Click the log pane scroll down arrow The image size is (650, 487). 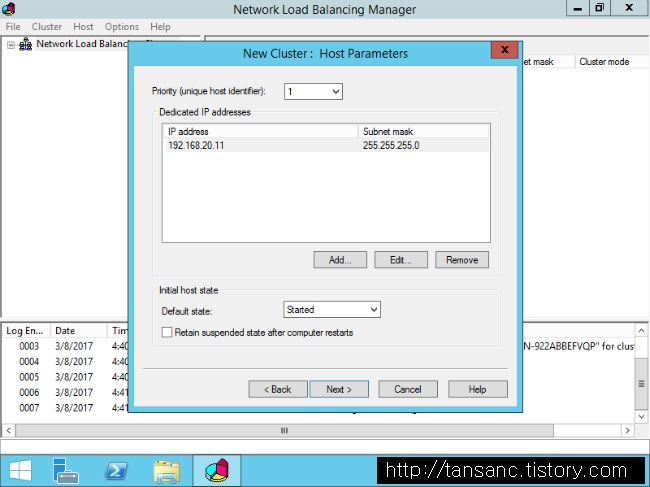[x=641, y=416]
